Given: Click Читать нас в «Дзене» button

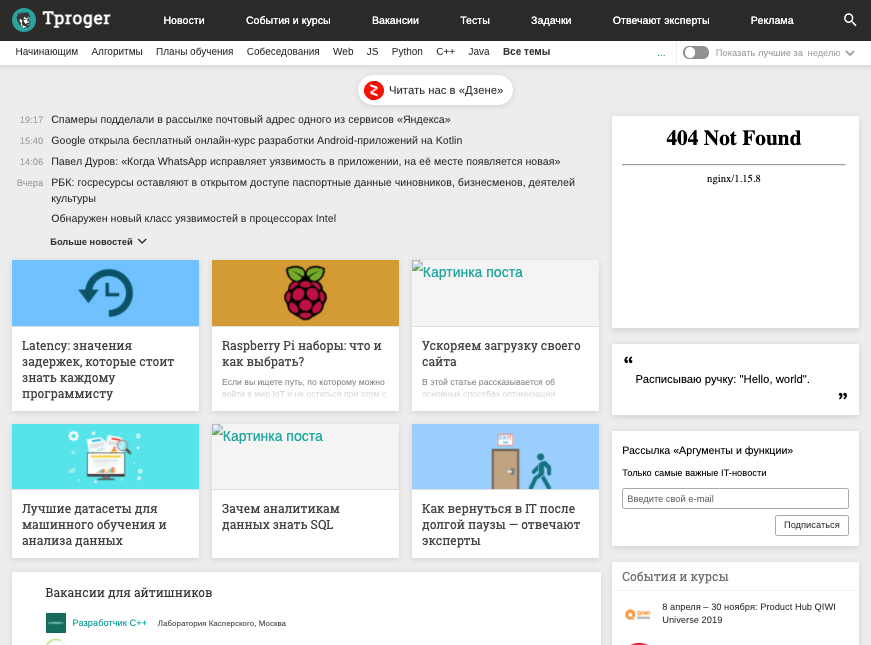Looking at the screenshot, I should [435, 90].
